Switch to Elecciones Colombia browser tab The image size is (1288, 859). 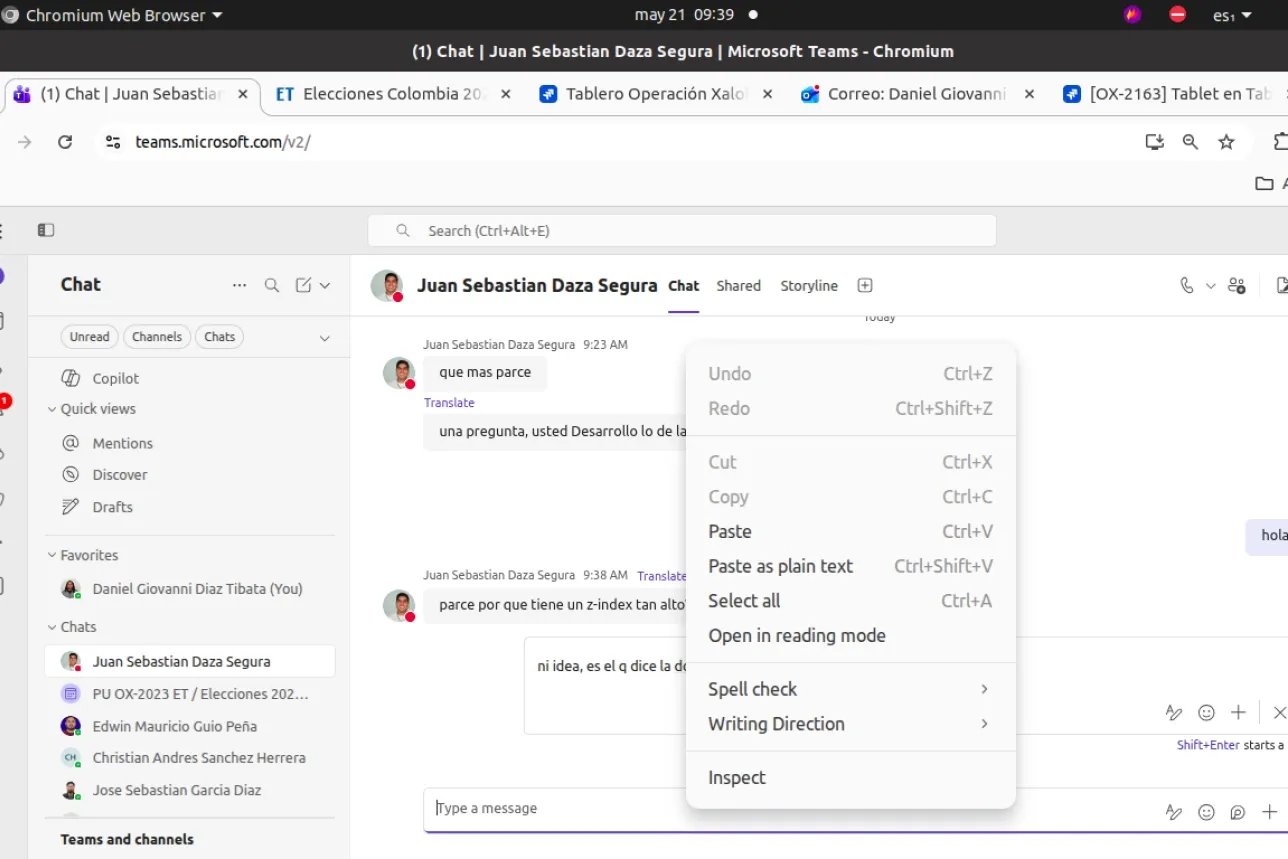click(x=391, y=94)
